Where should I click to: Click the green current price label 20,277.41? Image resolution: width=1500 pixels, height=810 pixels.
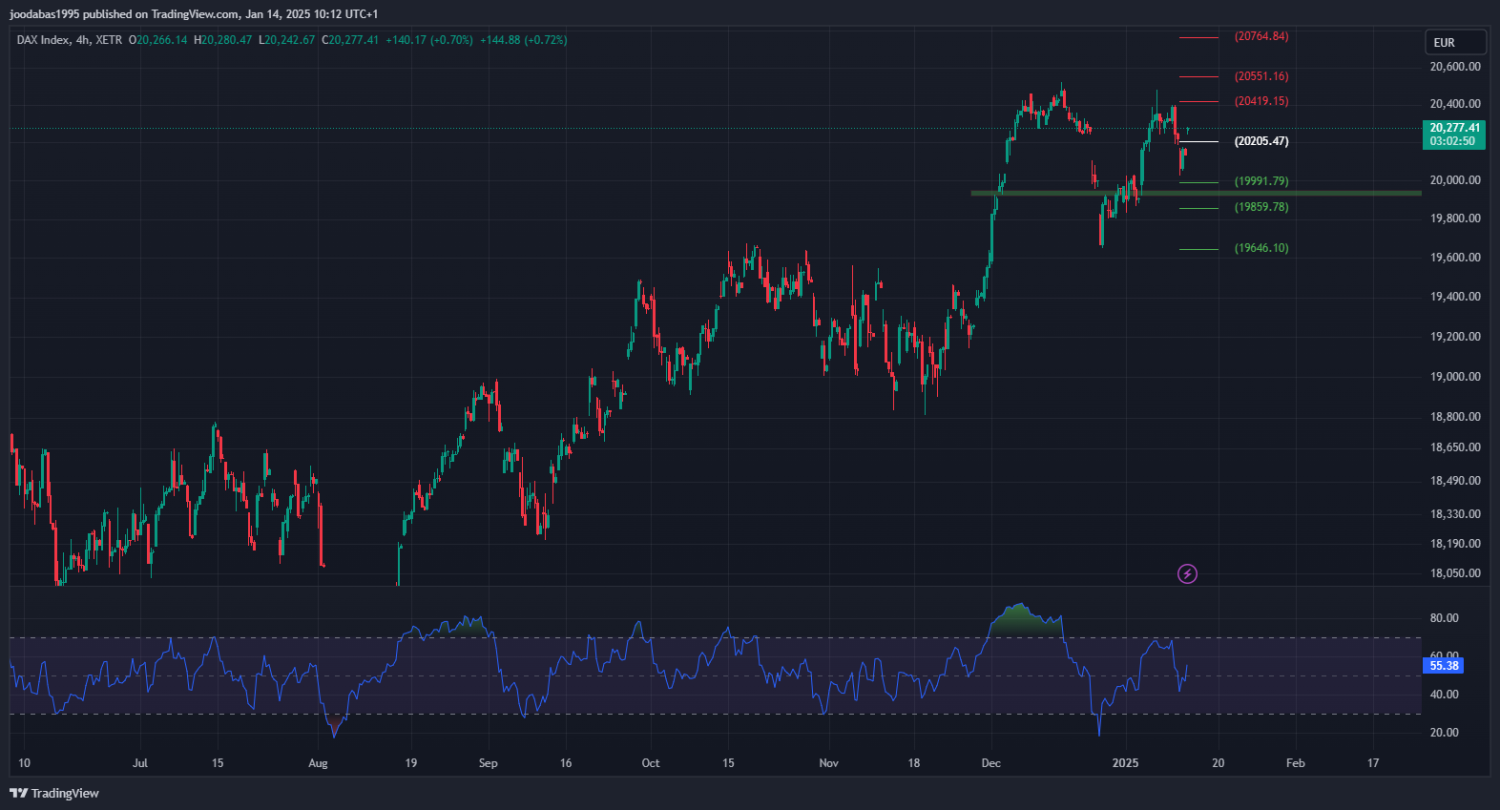[1454, 128]
